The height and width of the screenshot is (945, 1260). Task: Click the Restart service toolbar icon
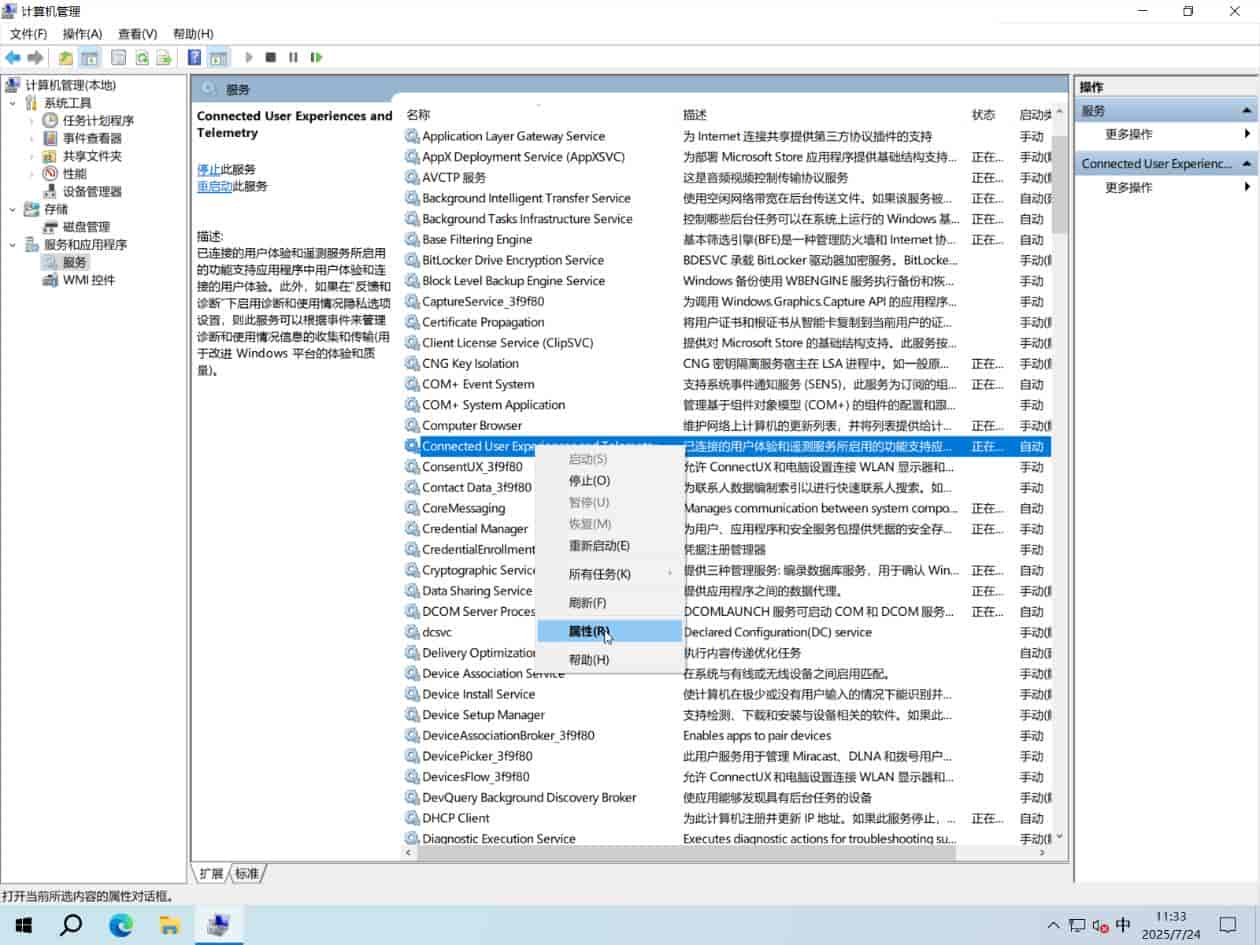[x=316, y=58]
